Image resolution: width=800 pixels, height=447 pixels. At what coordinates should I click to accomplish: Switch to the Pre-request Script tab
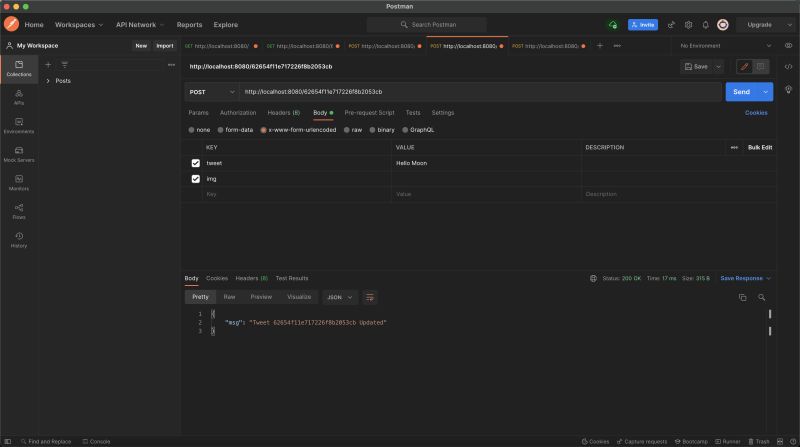[369, 113]
